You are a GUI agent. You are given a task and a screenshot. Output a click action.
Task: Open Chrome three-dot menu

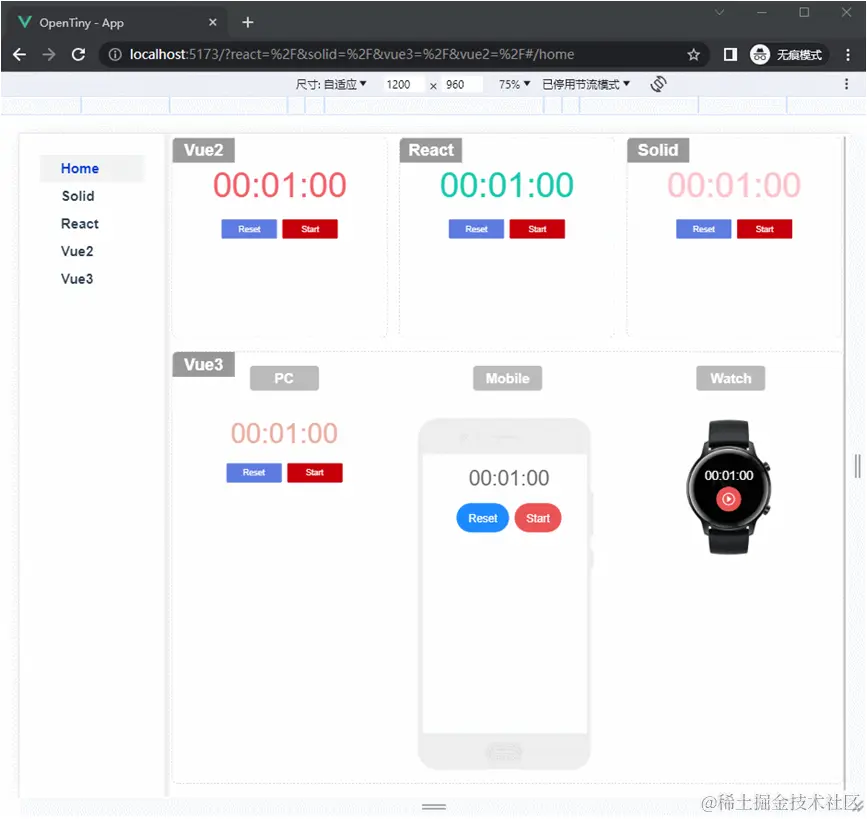[848, 54]
